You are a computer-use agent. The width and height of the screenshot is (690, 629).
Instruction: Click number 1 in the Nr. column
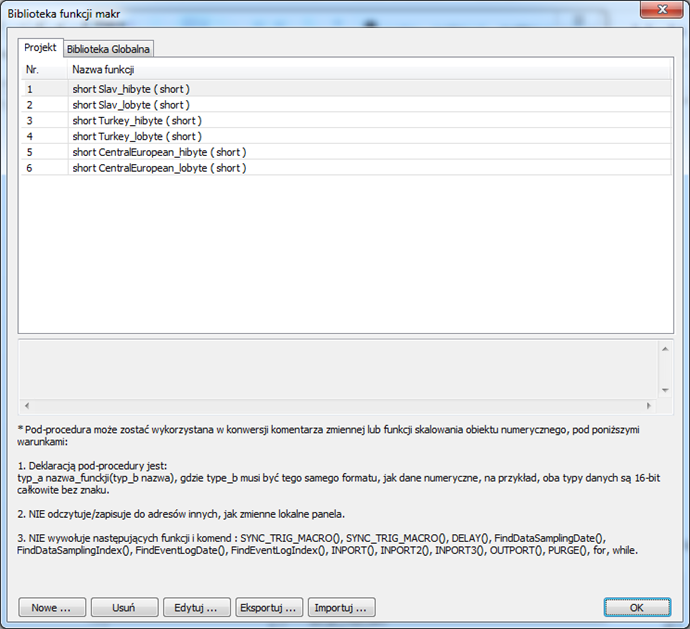click(x=29, y=89)
